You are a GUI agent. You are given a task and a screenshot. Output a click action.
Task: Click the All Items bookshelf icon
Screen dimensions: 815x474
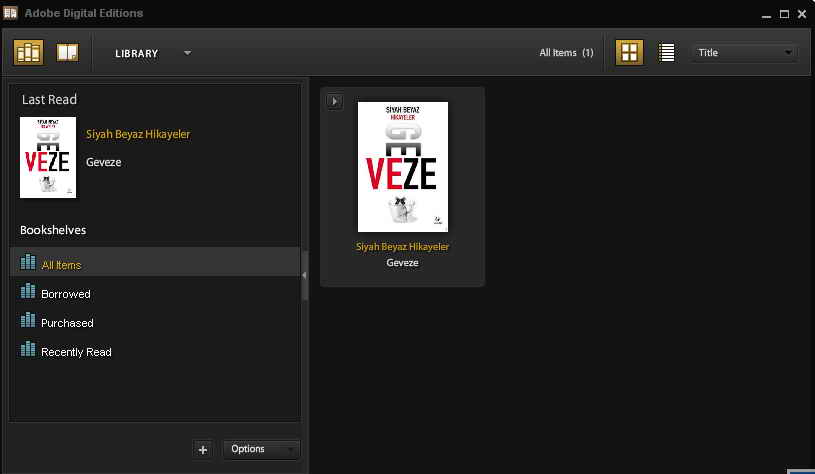[x=28, y=262]
